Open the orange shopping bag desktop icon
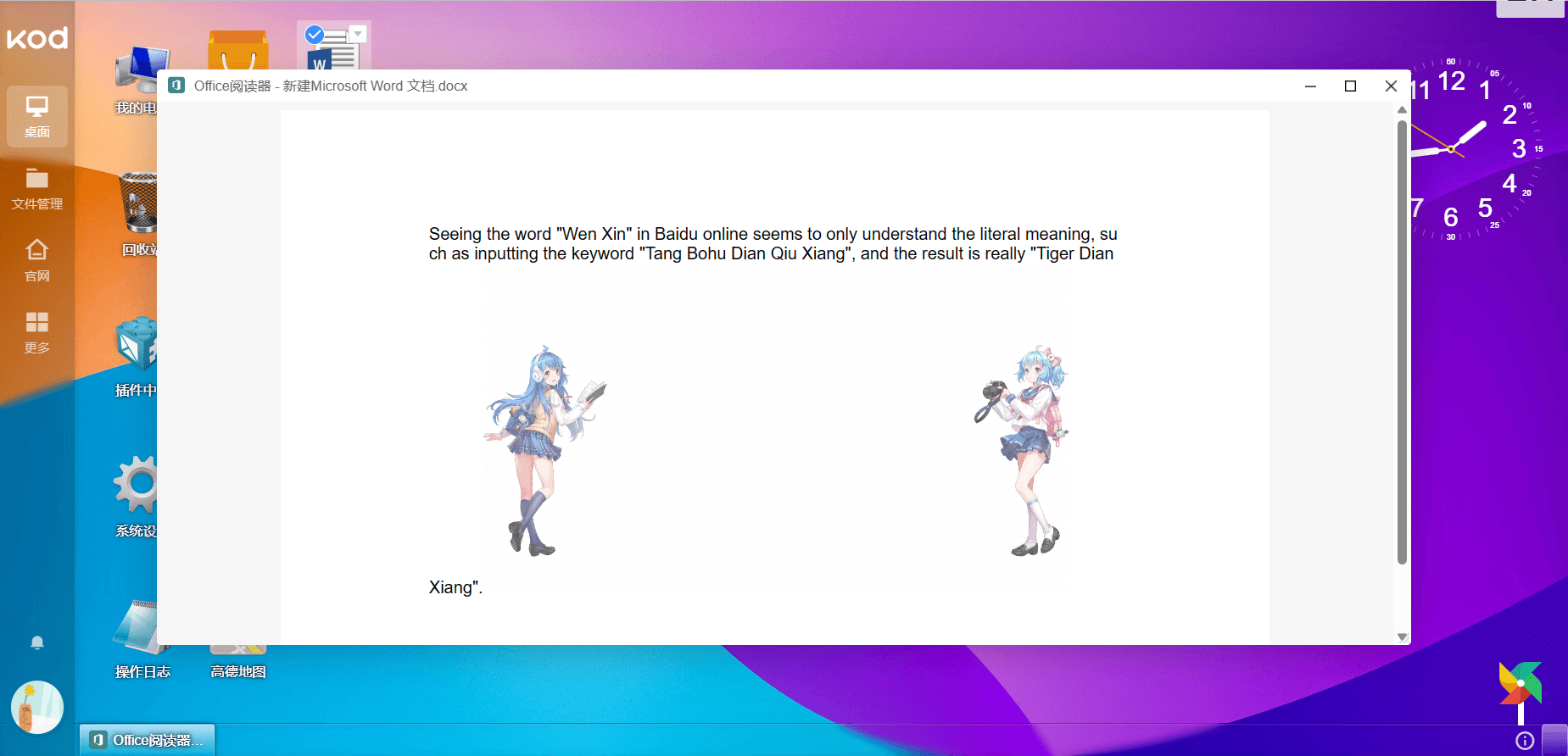Screen dimensions: 1568x756 point(238,51)
